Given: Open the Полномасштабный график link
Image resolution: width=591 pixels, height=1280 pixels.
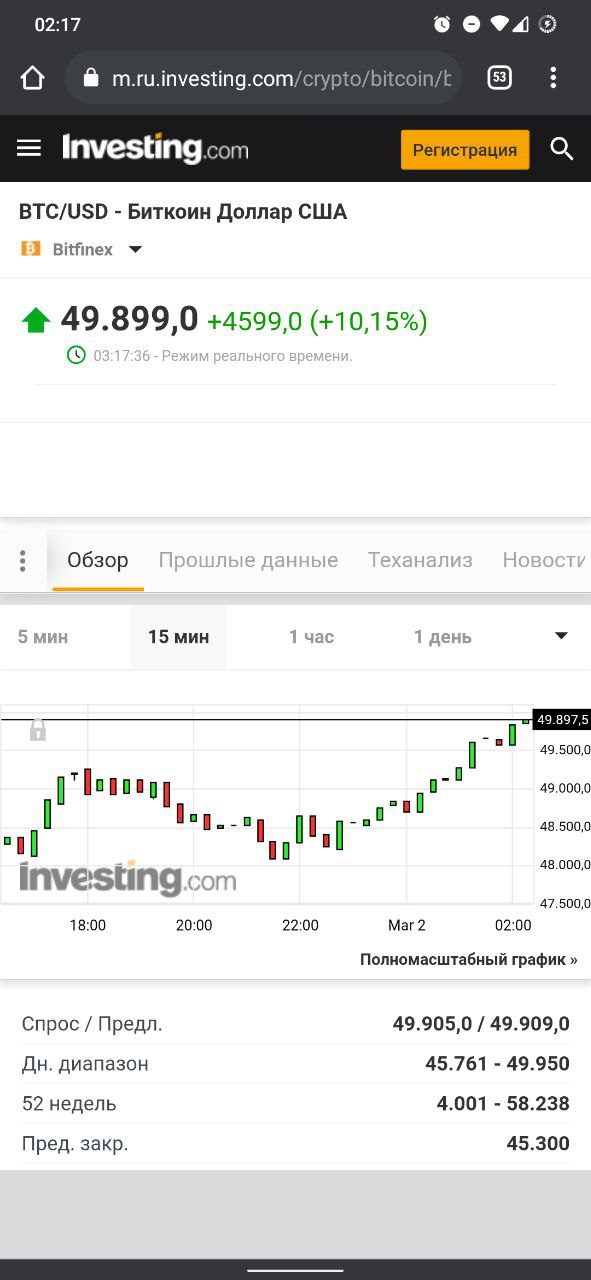Looking at the screenshot, I should [468, 960].
